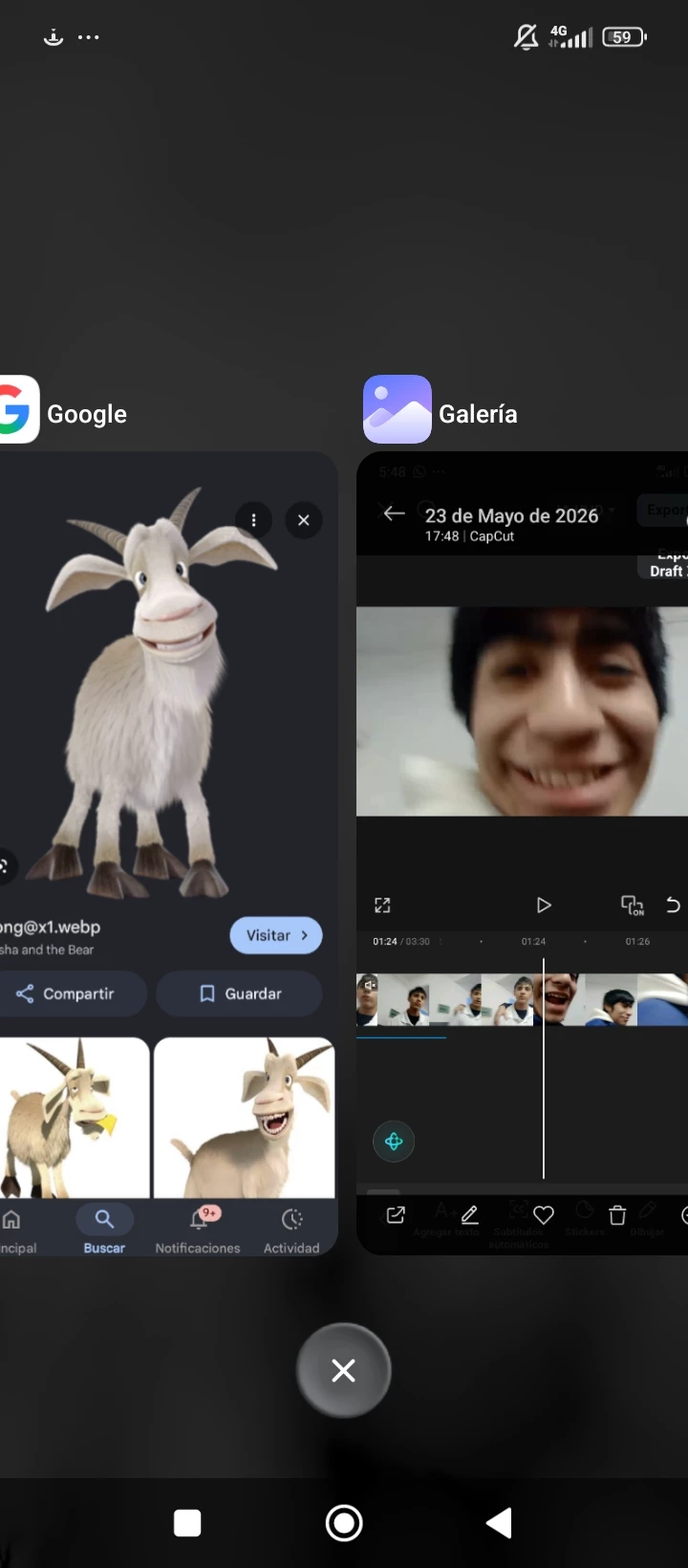This screenshot has height=1568, width=688.
Task: Tap Guardar in Google card
Action: click(x=240, y=993)
